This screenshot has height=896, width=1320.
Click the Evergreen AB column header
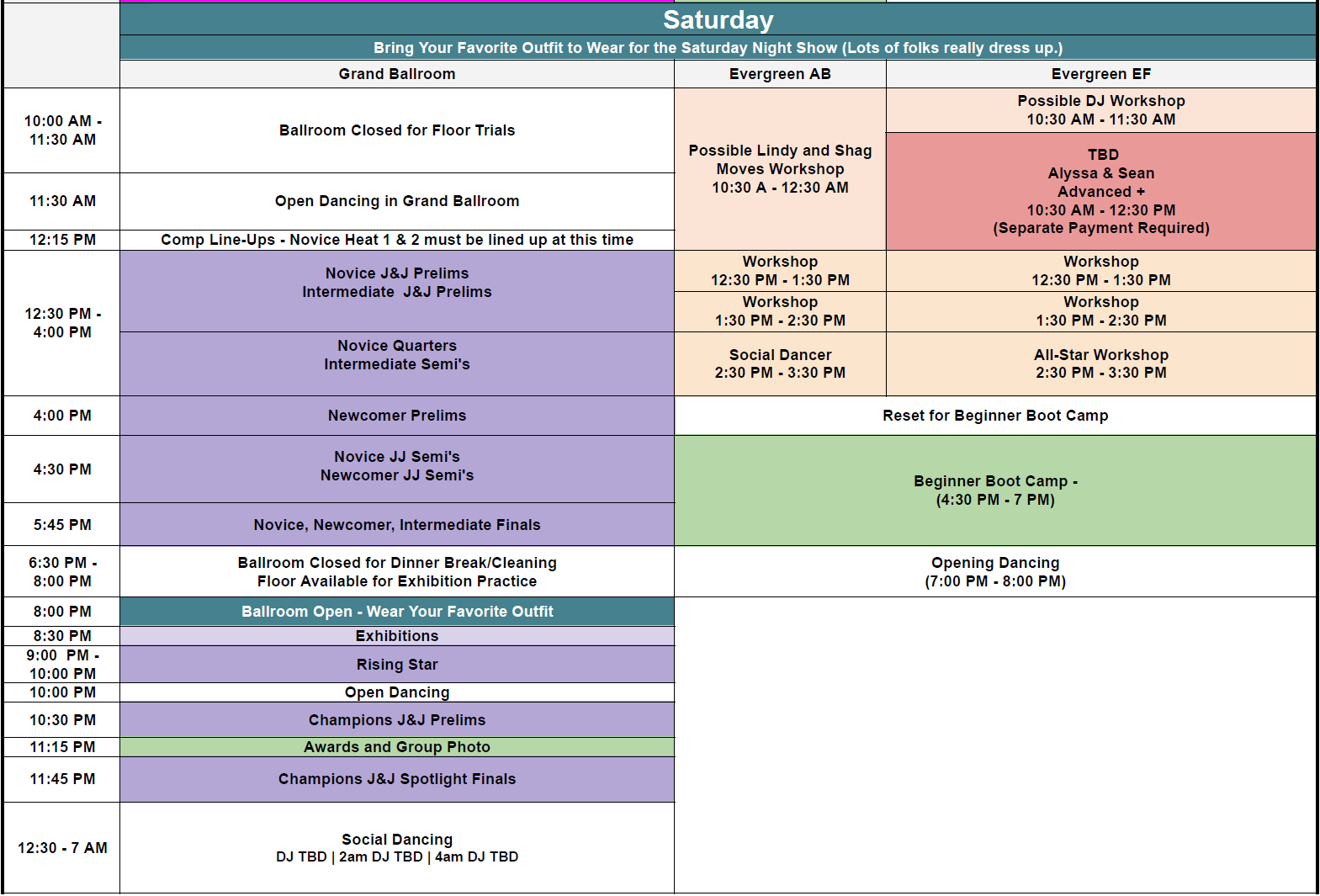tap(780, 74)
